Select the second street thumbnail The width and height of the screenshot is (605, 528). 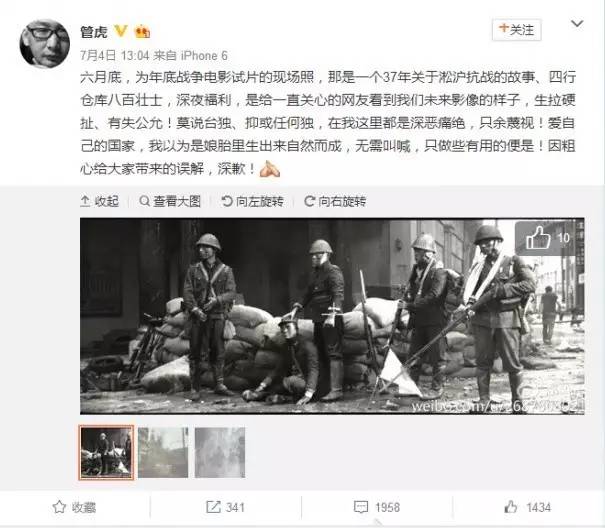(163, 452)
